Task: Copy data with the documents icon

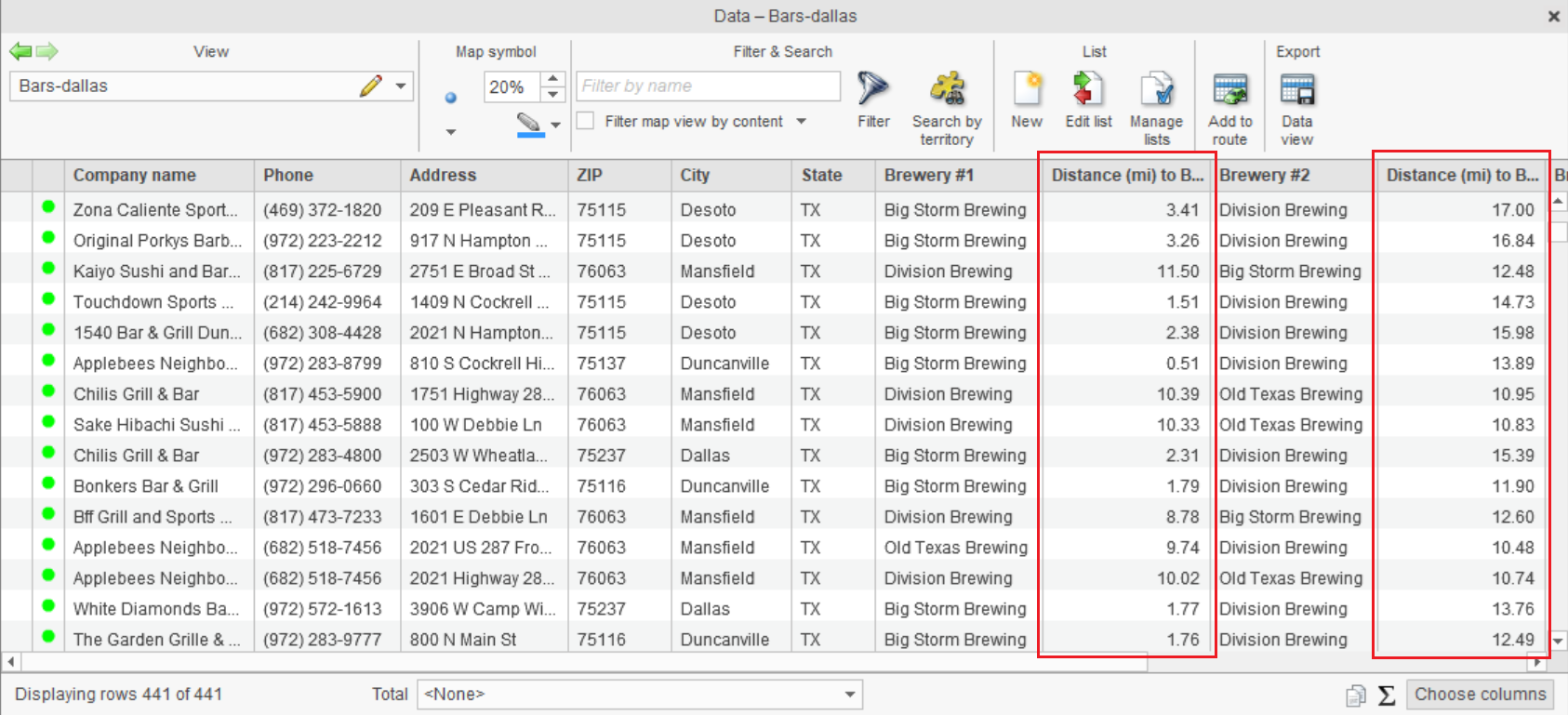Action: pyautogui.click(x=1356, y=695)
